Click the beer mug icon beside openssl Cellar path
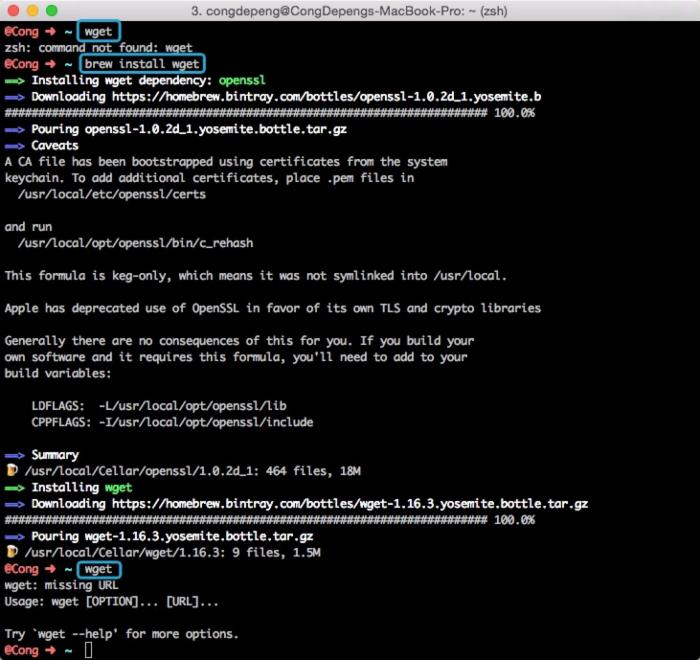 pyautogui.click(x=12, y=470)
